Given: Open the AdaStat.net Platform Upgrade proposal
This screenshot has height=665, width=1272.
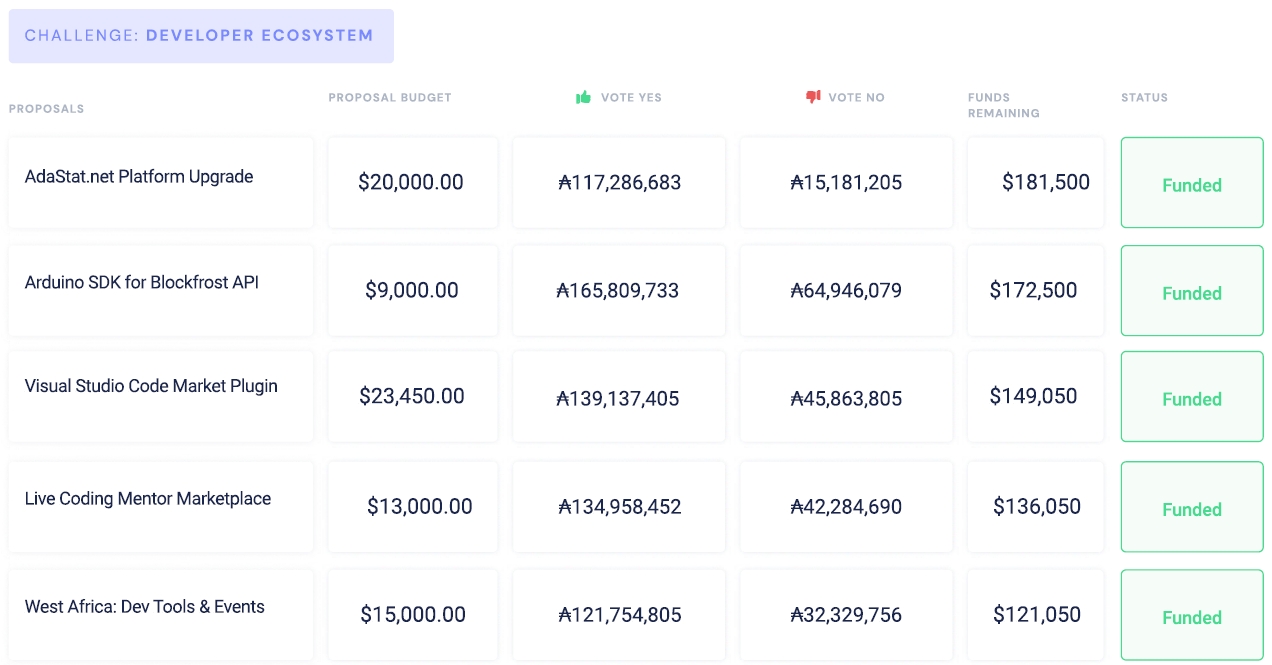Looking at the screenshot, I should pyautogui.click(x=139, y=177).
